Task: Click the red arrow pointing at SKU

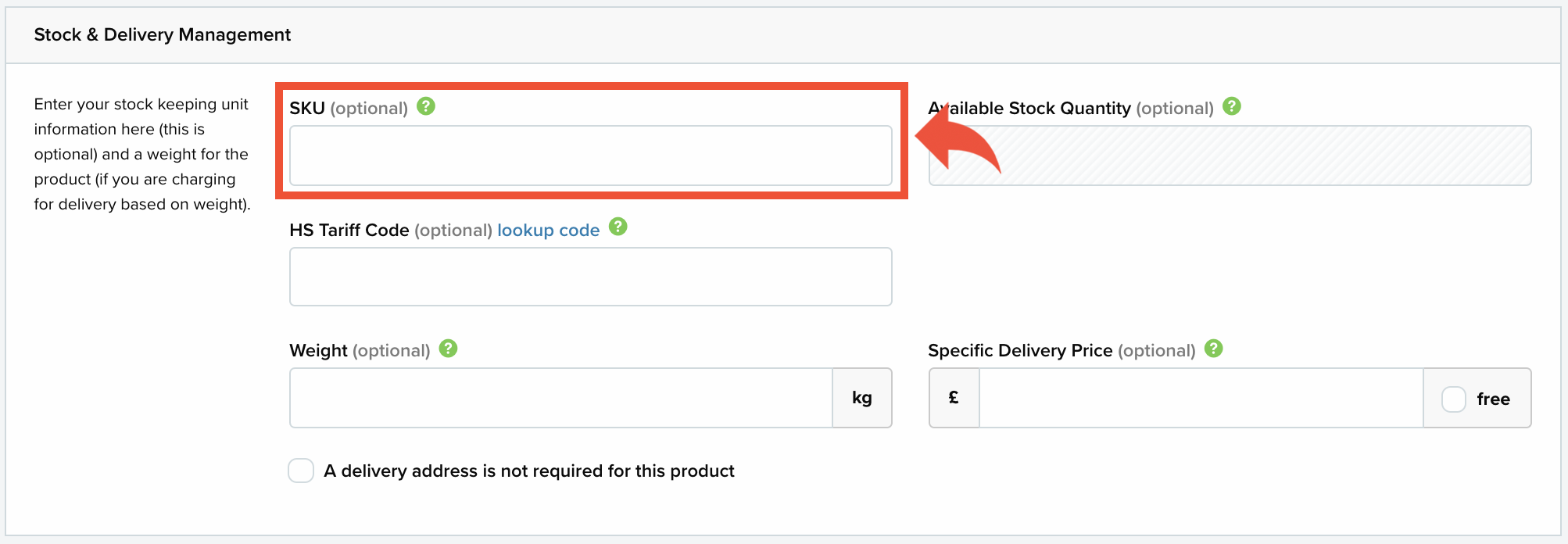Action: (958, 139)
